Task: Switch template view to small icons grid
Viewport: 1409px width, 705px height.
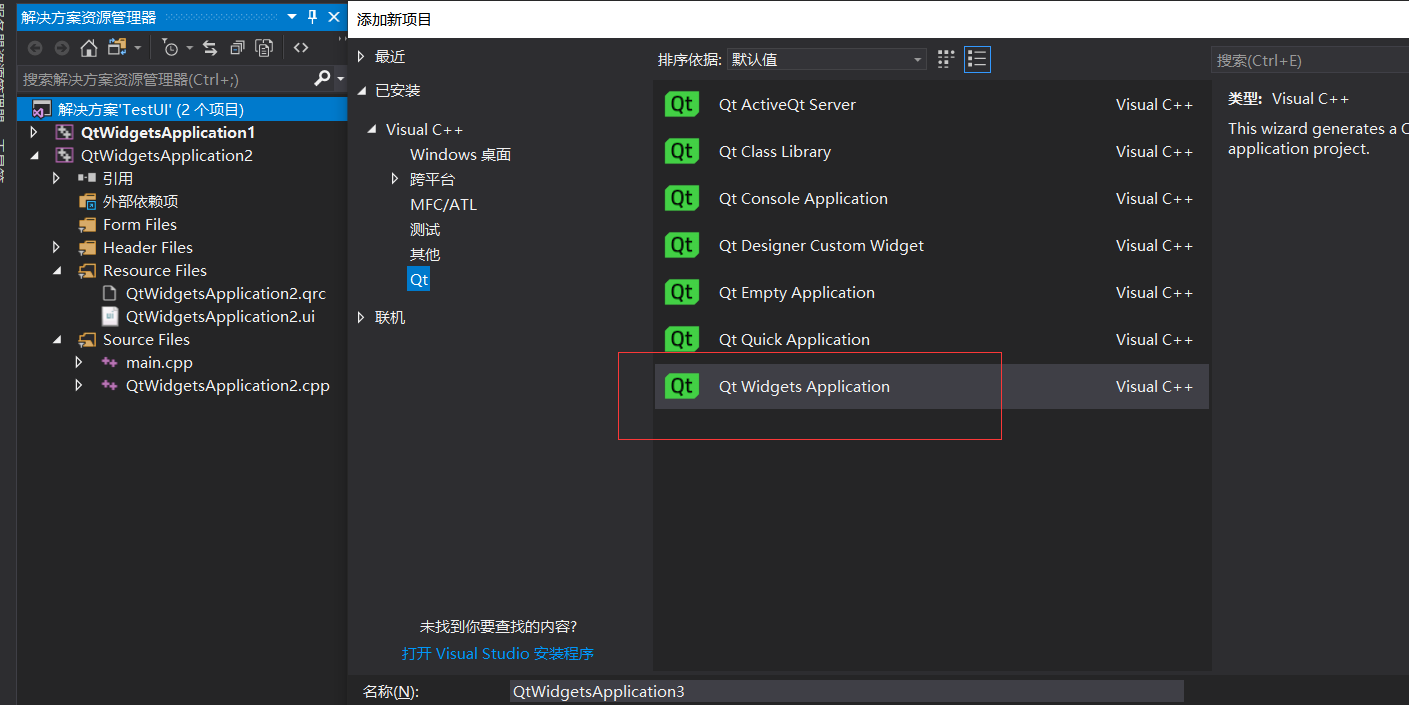Action: 946,60
